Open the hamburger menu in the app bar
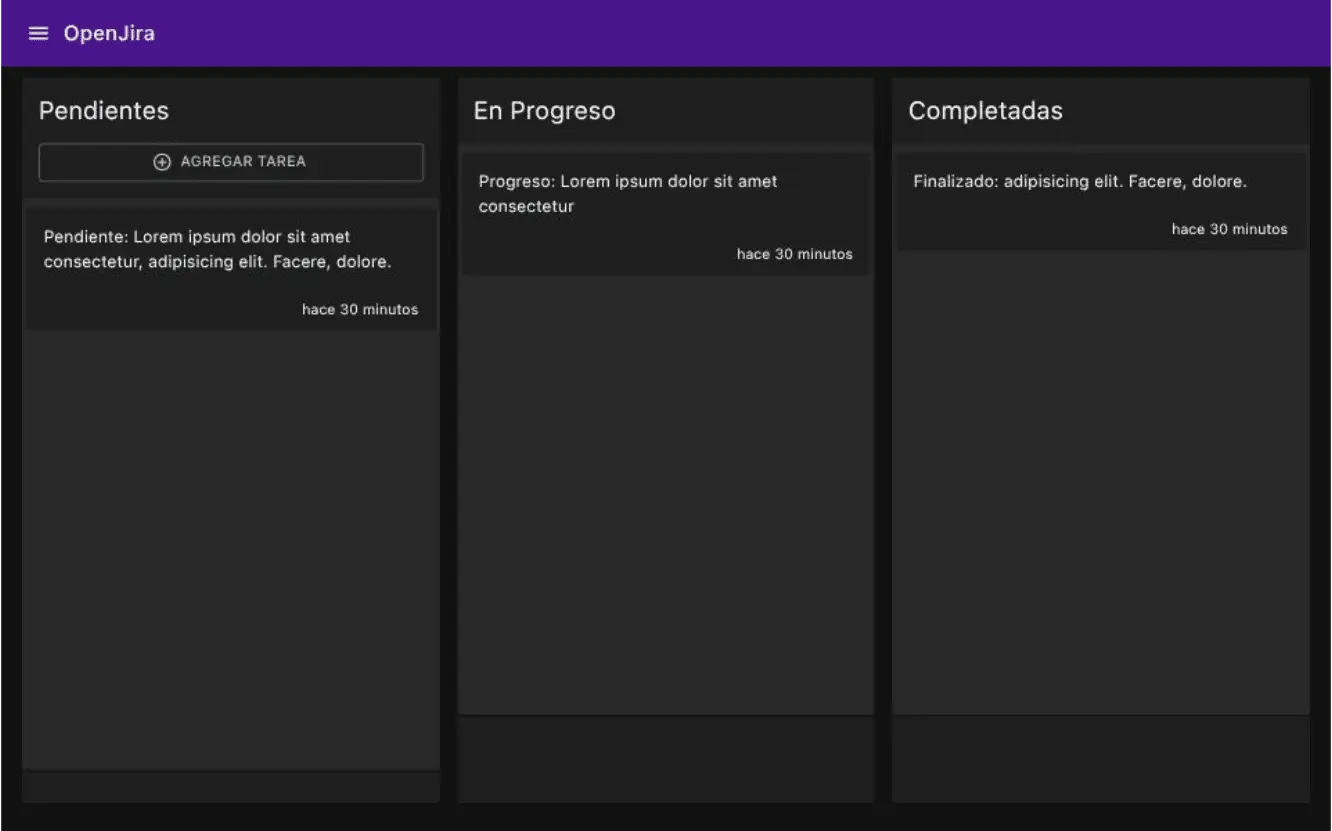 [x=38, y=34]
